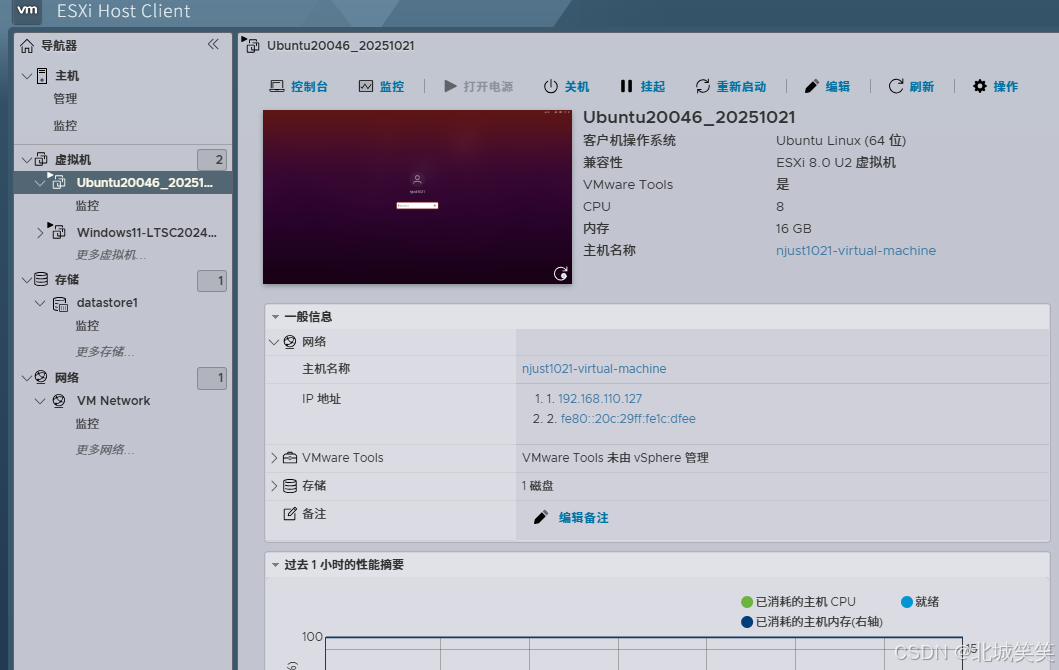
Task: Click the storage count badge 1
Action: click(x=212, y=280)
